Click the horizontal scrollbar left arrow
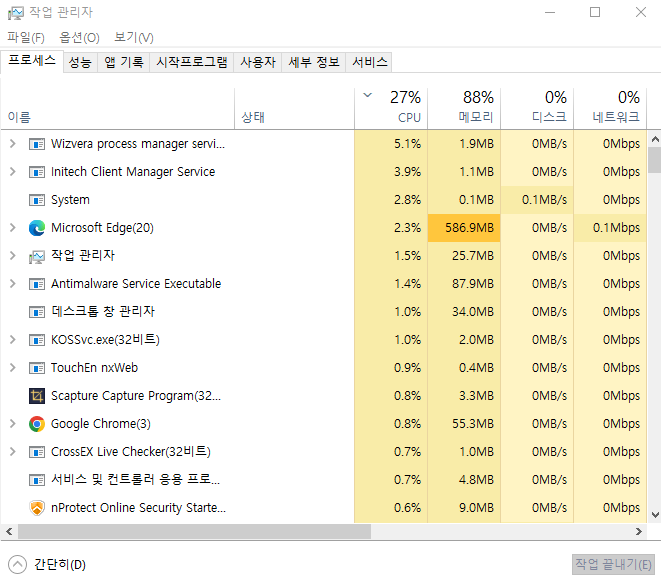The width and height of the screenshot is (661, 588). coord(9,532)
